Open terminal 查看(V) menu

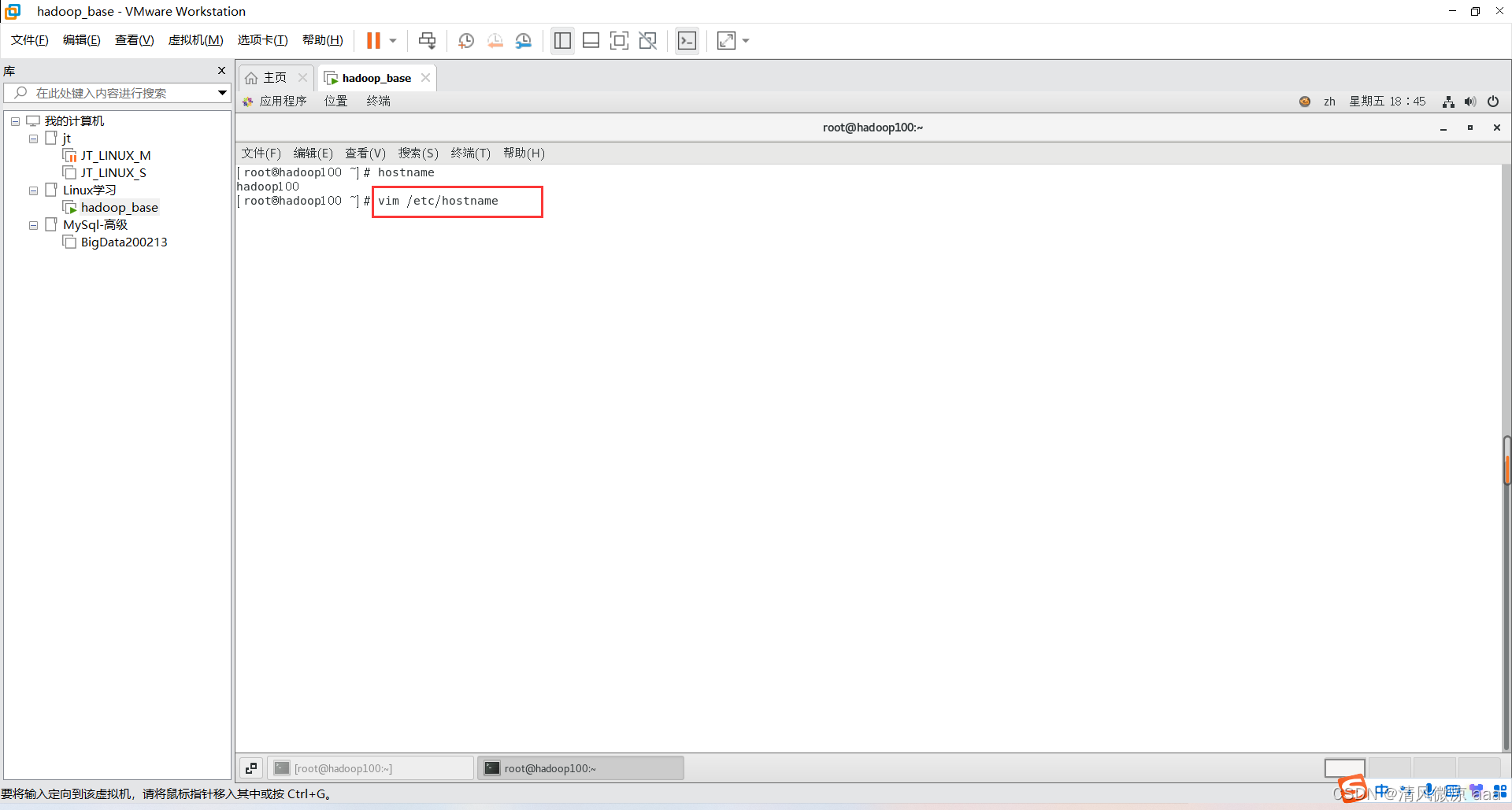365,153
